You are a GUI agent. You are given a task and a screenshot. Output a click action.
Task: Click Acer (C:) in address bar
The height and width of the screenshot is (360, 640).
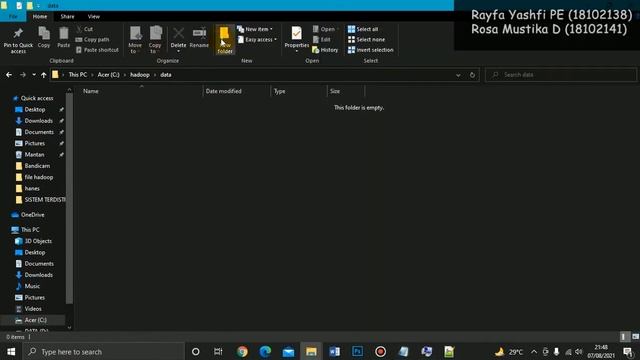(x=109, y=75)
